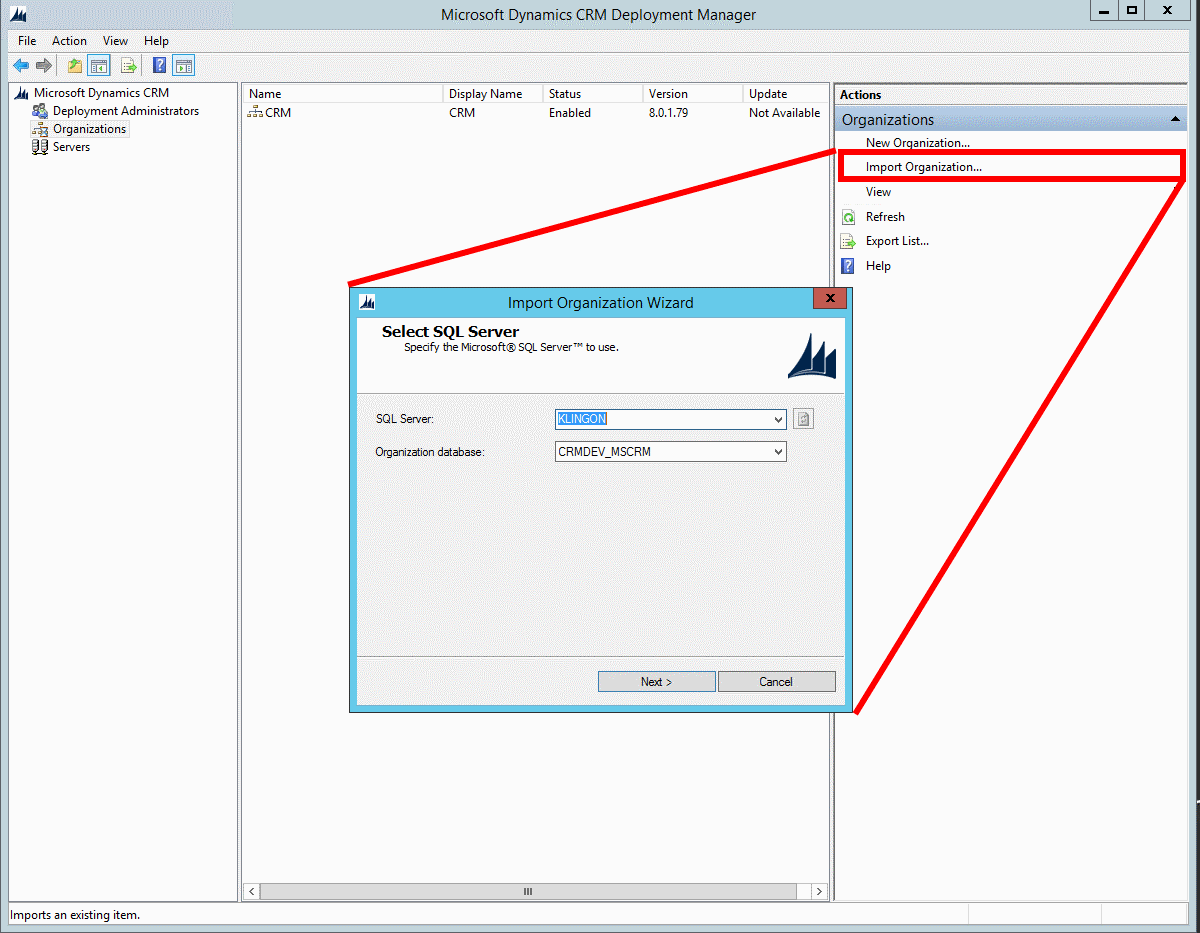Sort by the Name column header
The width and height of the screenshot is (1200, 933).
343,94
